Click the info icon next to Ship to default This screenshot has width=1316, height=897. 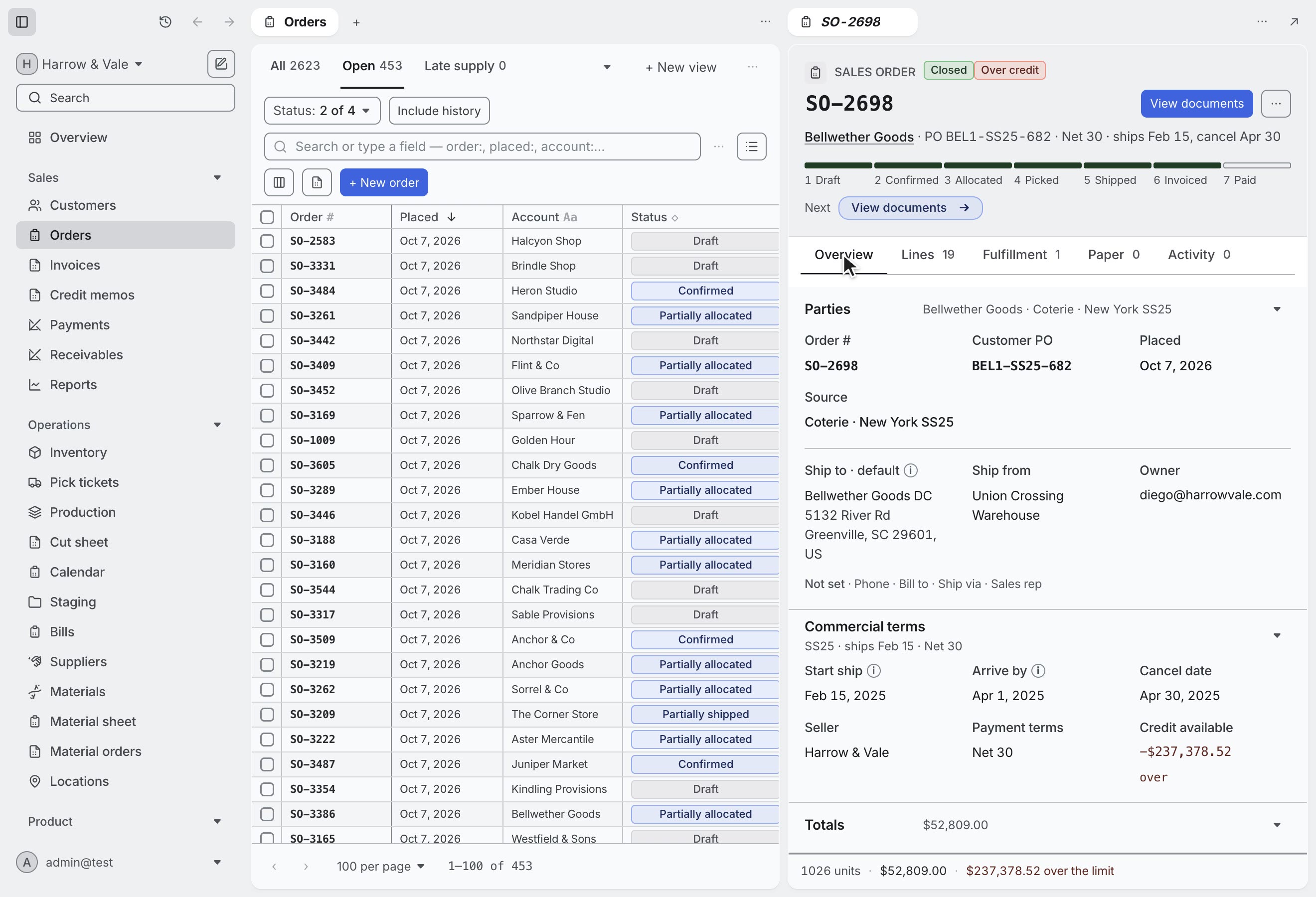(911, 470)
